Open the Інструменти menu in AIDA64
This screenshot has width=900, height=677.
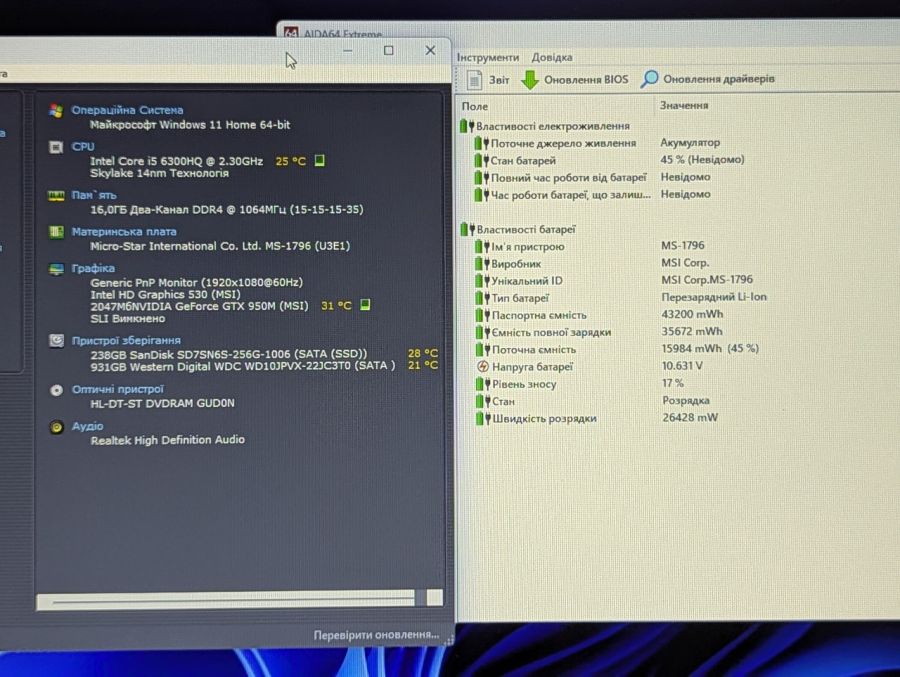(487, 57)
